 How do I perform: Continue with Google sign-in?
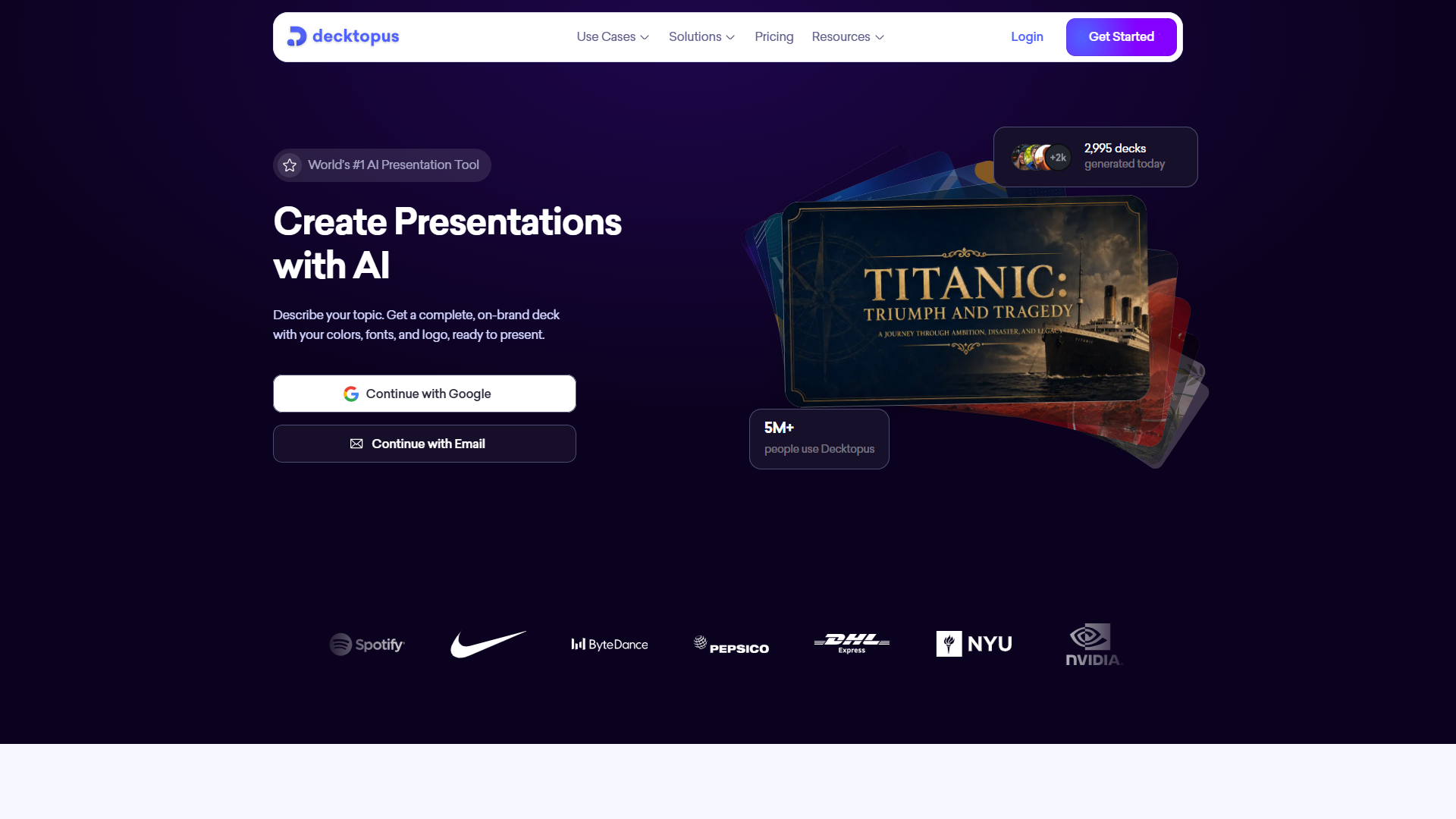point(425,394)
